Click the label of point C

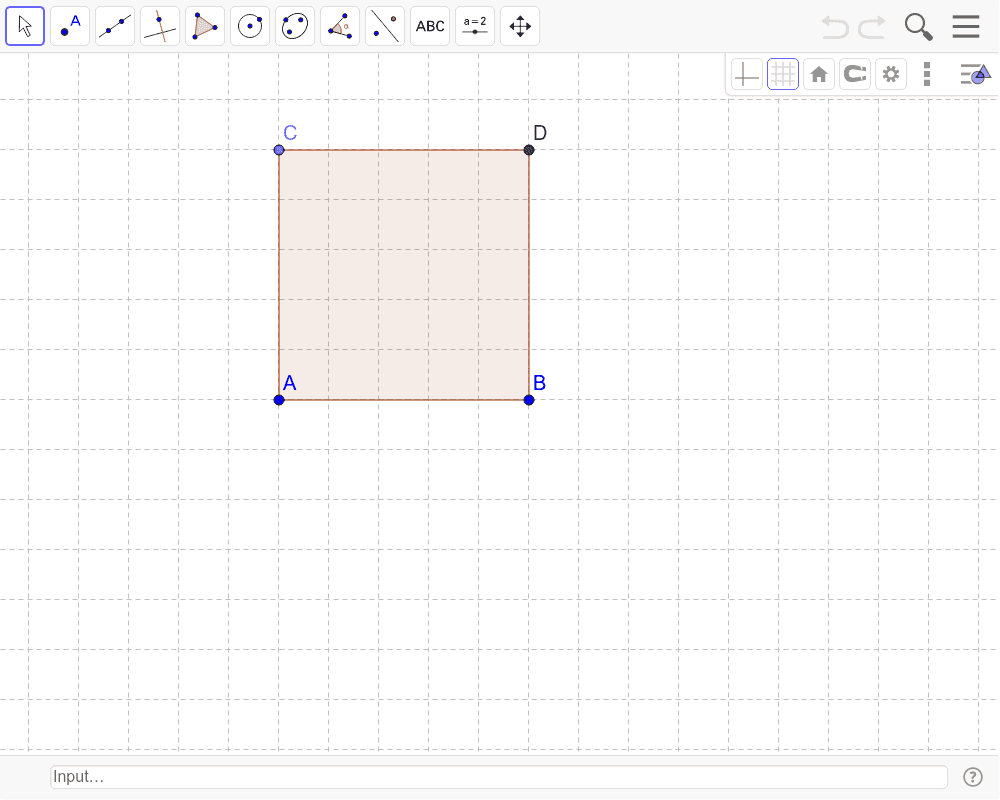pyautogui.click(x=290, y=133)
